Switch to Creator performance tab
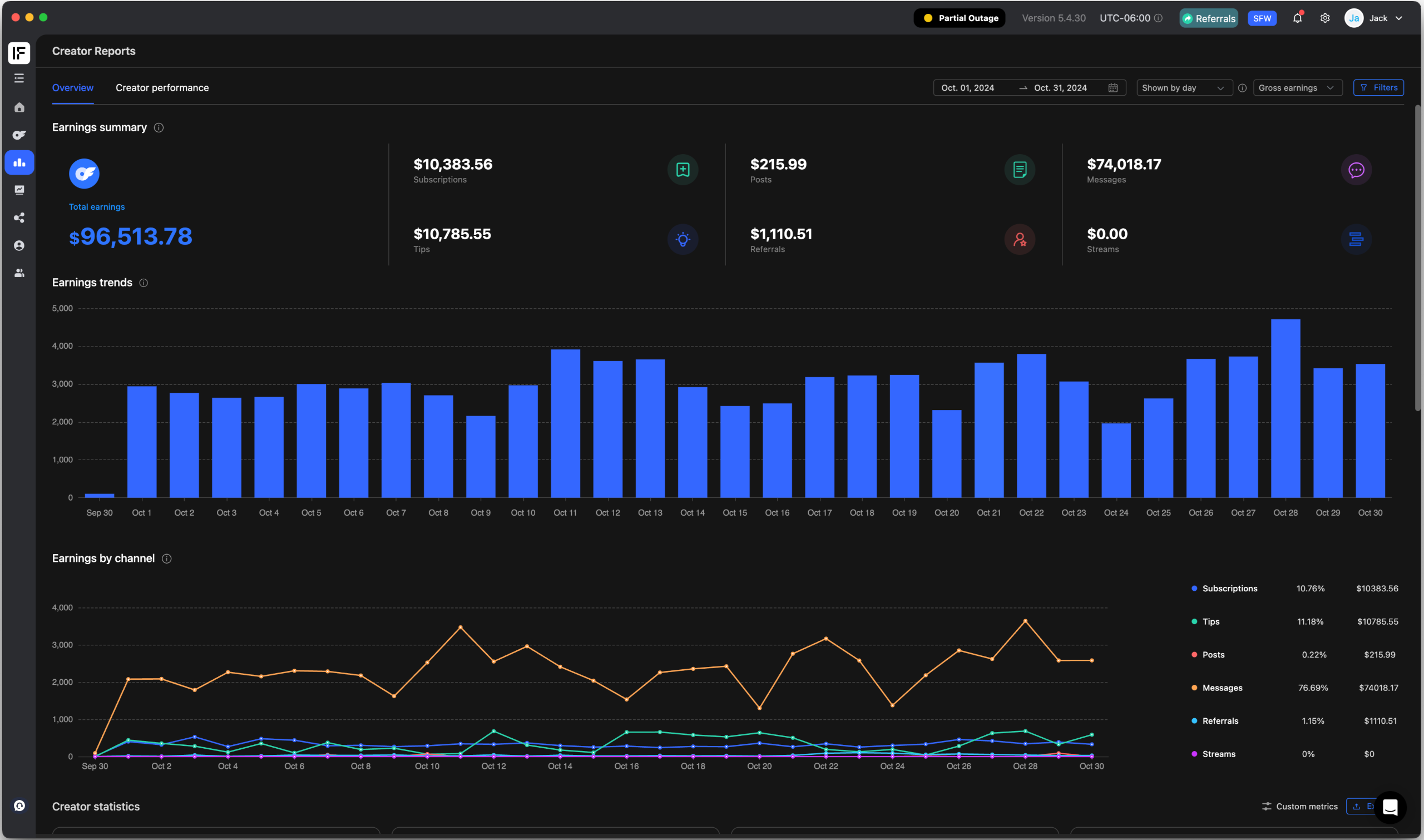The image size is (1424, 840). (162, 88)
